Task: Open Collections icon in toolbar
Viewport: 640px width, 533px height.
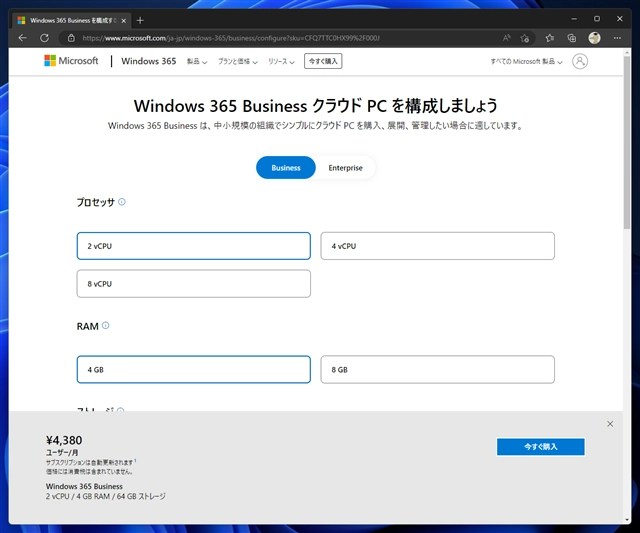Action: coord(571,38)
